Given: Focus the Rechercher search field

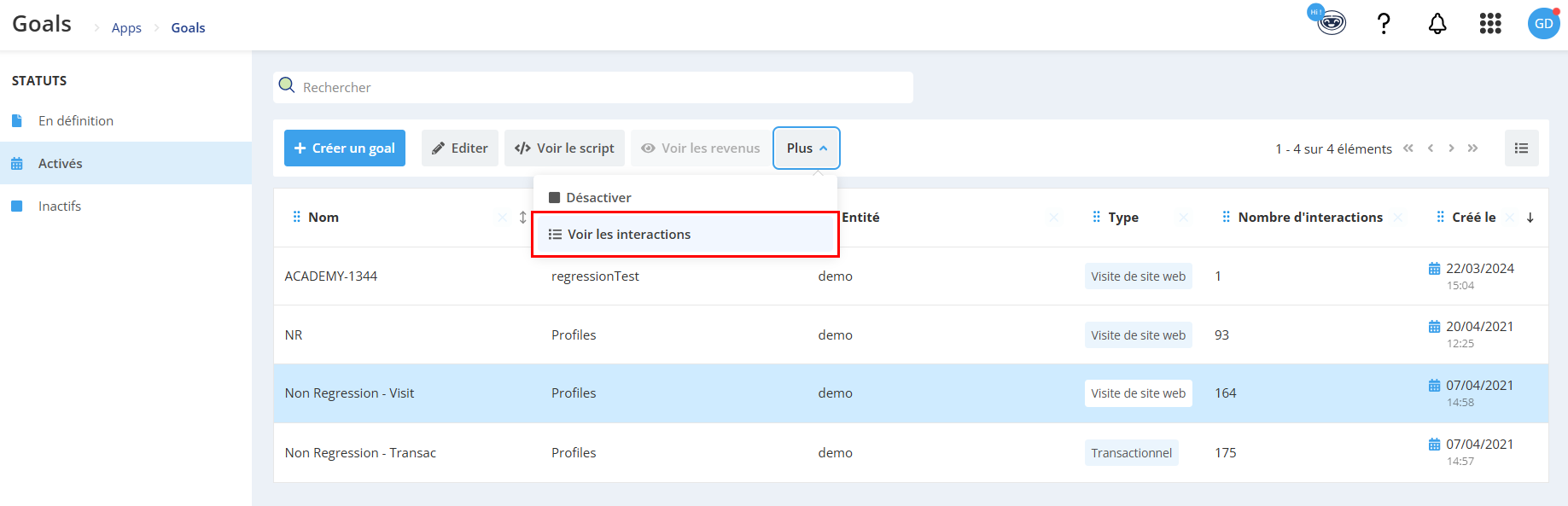Looking at the screenshot, I should [x=593, y=87].
